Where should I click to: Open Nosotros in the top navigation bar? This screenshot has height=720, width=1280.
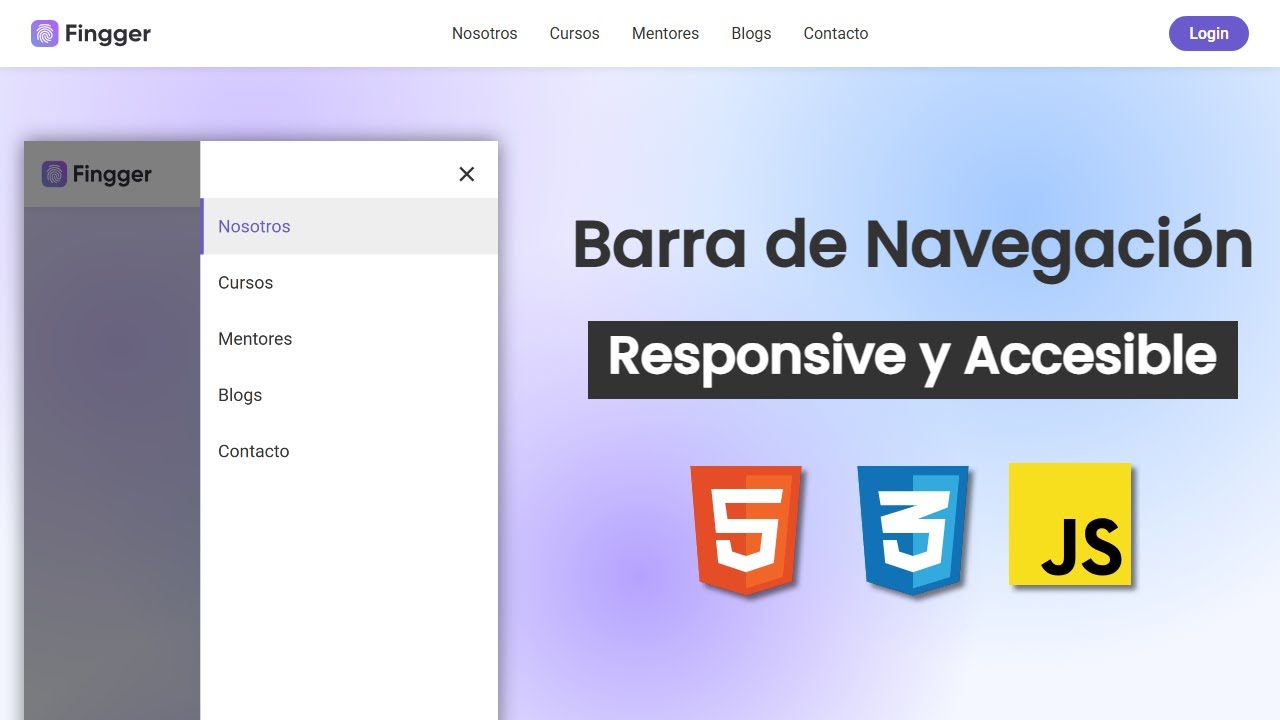[485, 33]
